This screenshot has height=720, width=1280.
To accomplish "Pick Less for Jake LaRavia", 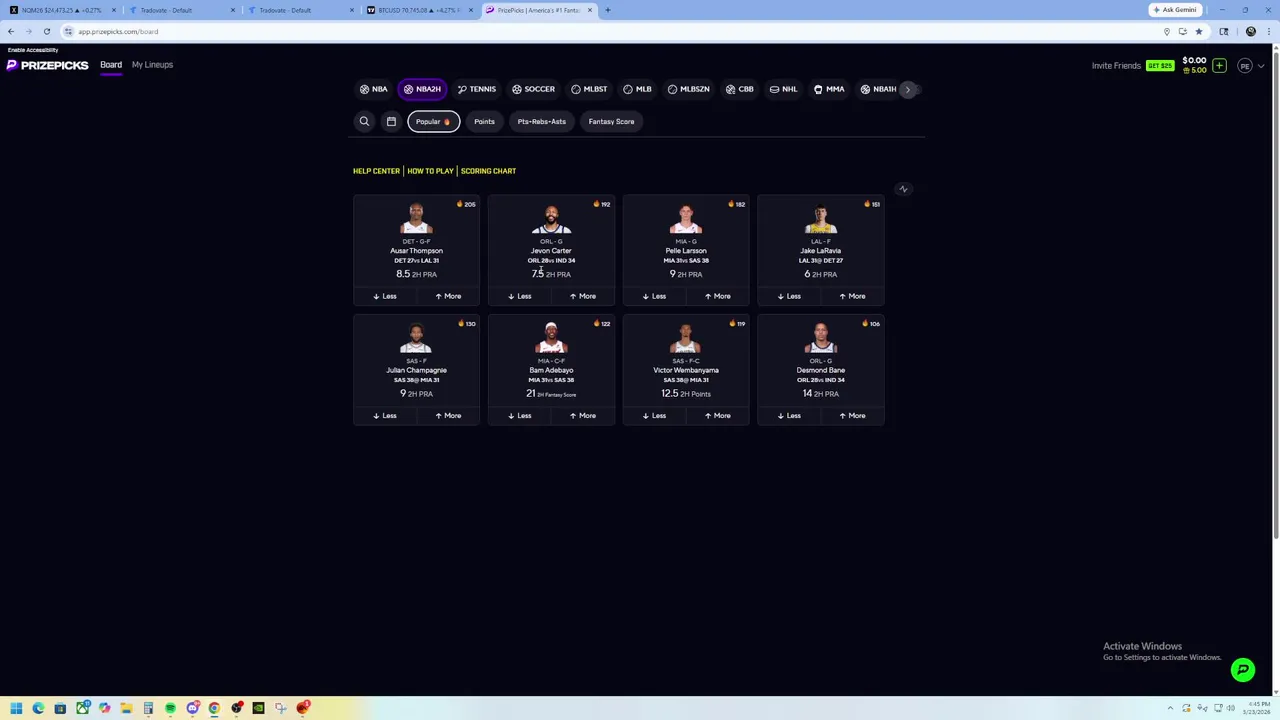I will coord(788,296).
